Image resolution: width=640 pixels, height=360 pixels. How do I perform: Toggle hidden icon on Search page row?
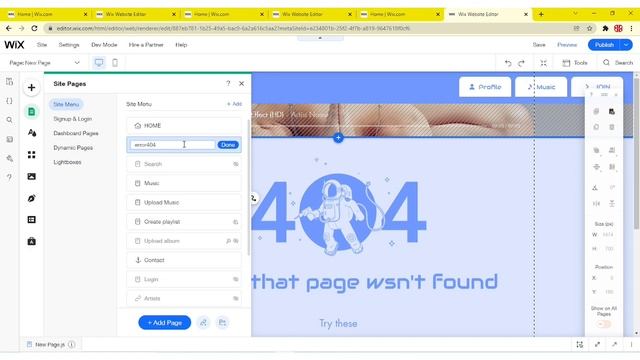pyautogui.click(x=236, y=164)
